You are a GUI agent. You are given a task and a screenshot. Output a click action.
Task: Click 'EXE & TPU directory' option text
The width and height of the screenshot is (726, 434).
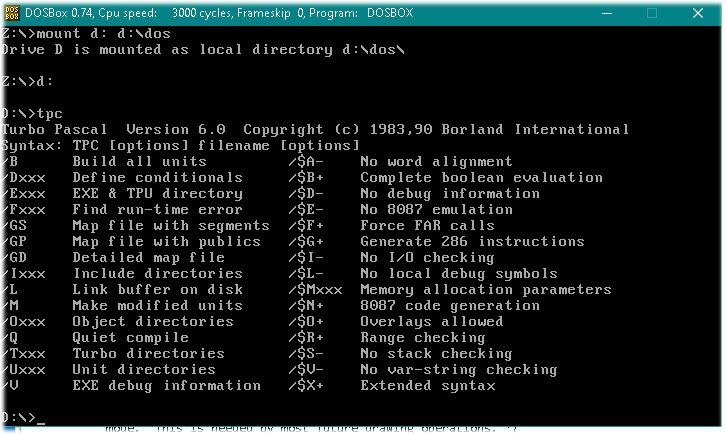click(157, 194)
